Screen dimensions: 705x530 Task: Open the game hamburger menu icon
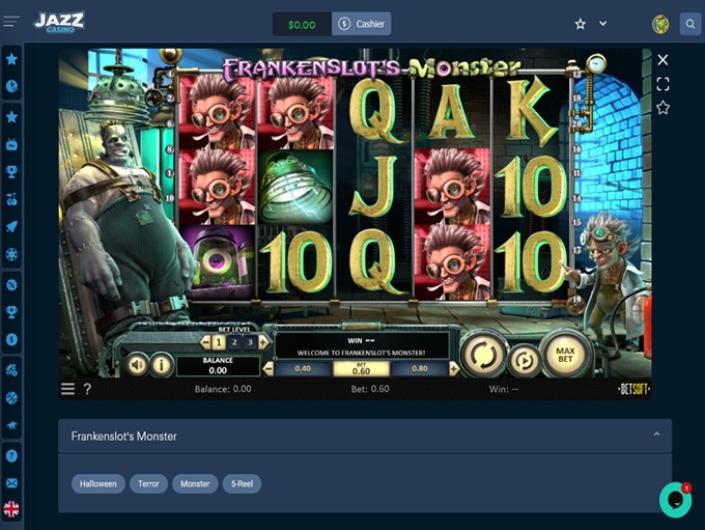[x=68, y=389]
